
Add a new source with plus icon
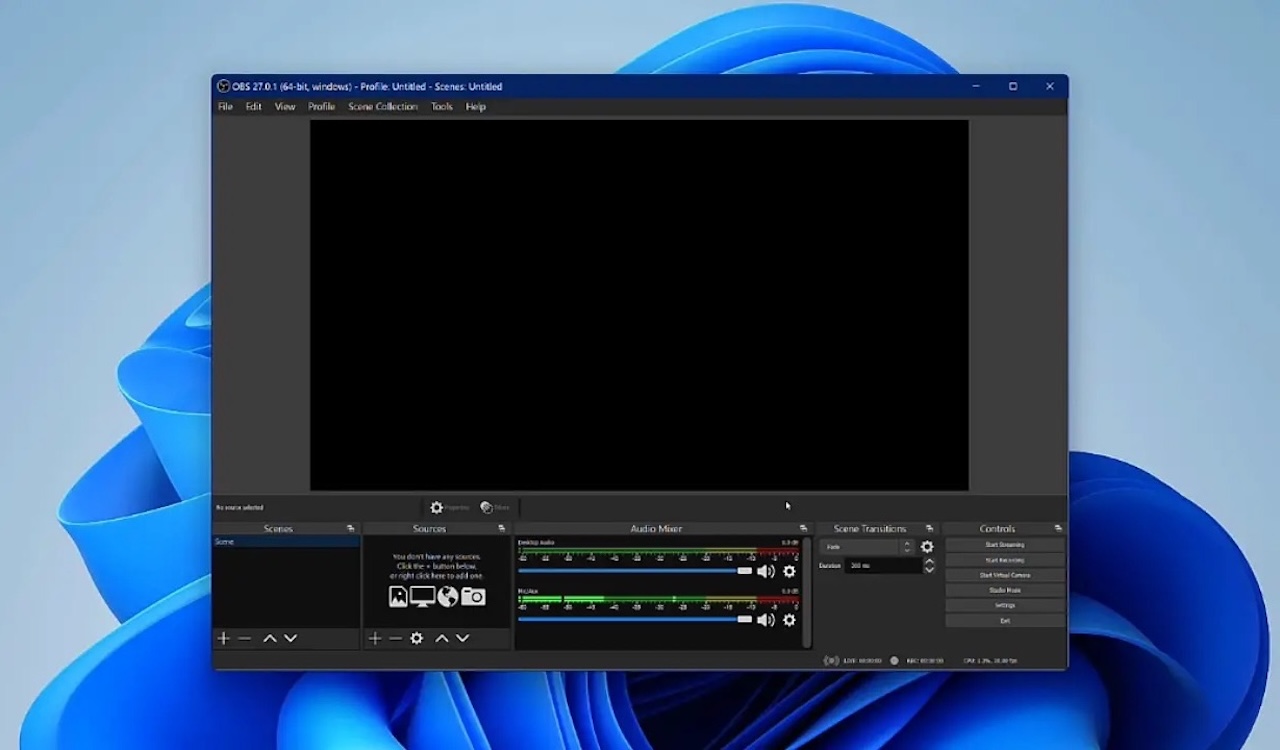(375, 638)
